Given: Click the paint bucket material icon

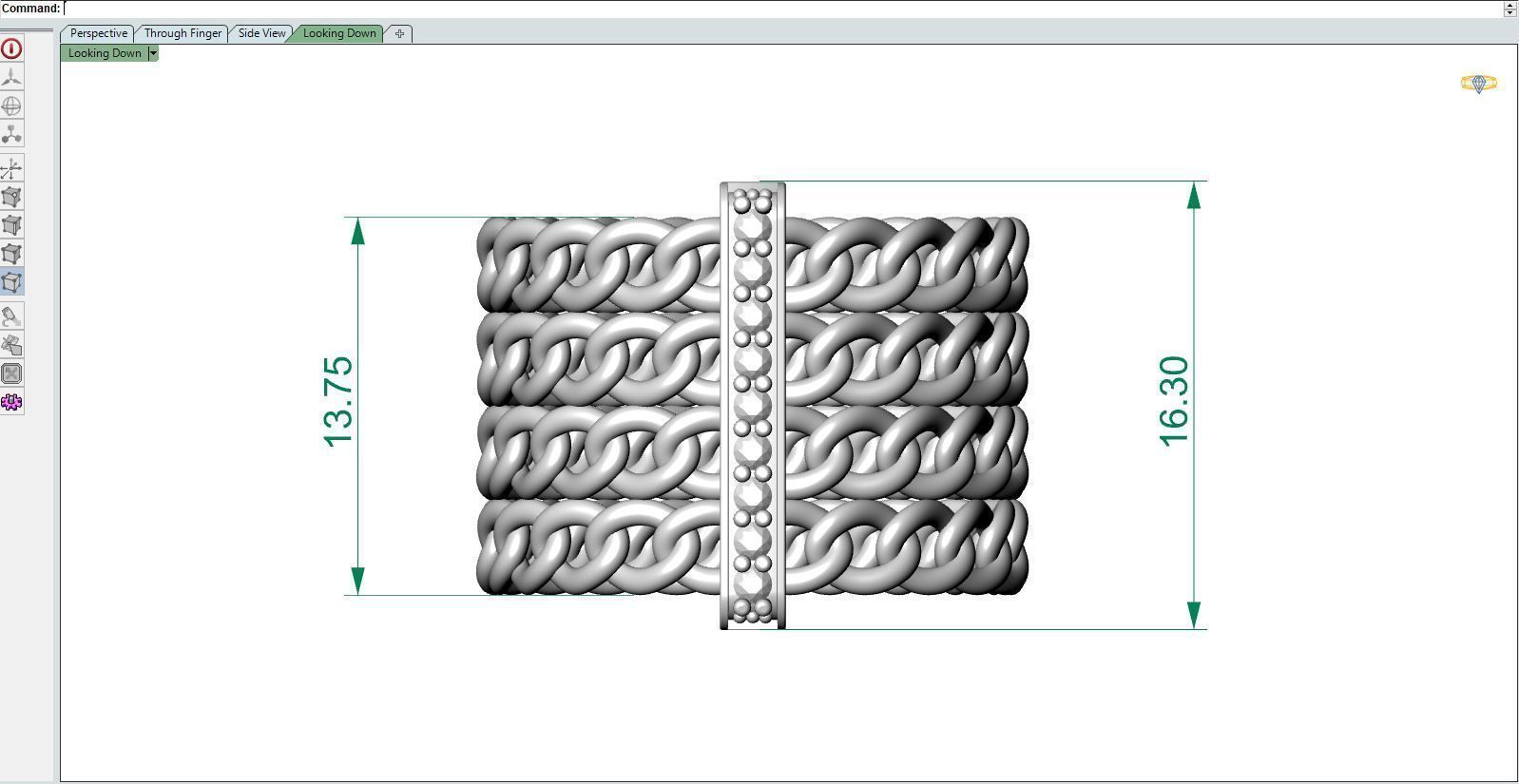Looking at the screenshot, I should (x=11, y=316).
